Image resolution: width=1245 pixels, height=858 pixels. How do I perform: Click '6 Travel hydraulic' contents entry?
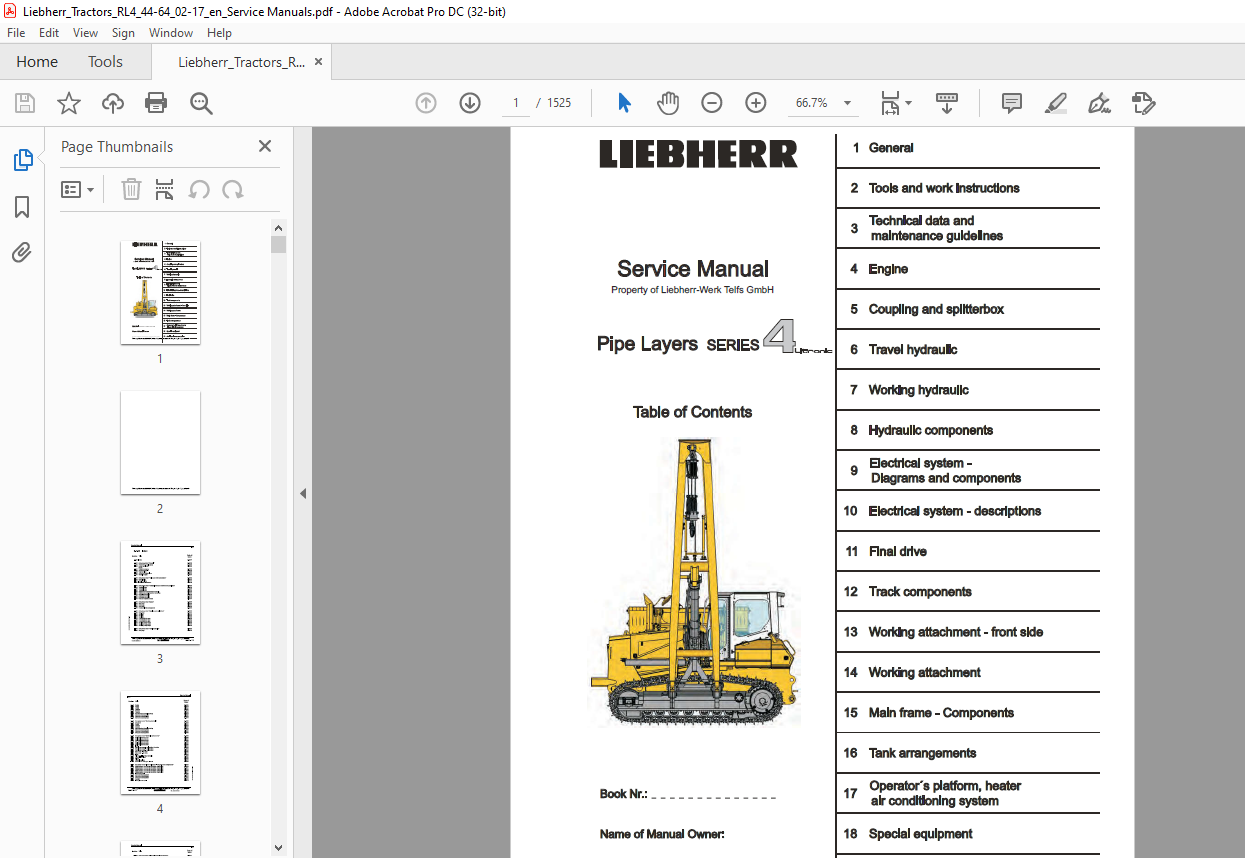903,350
